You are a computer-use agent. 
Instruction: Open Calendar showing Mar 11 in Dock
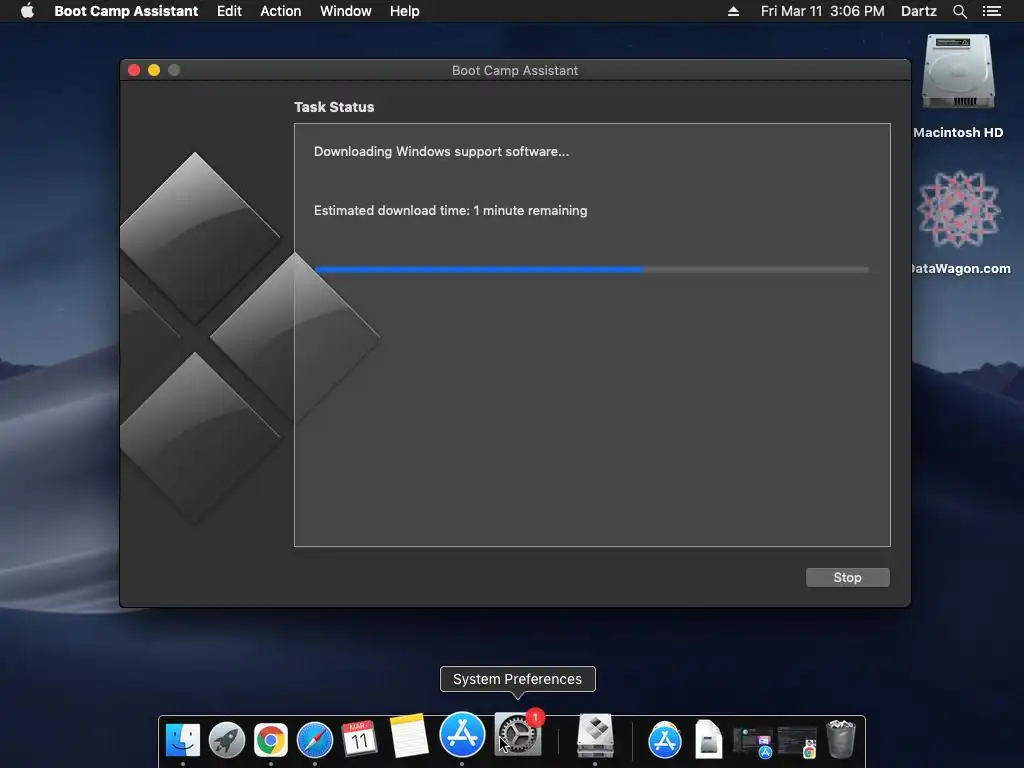(x=359, y=739)
